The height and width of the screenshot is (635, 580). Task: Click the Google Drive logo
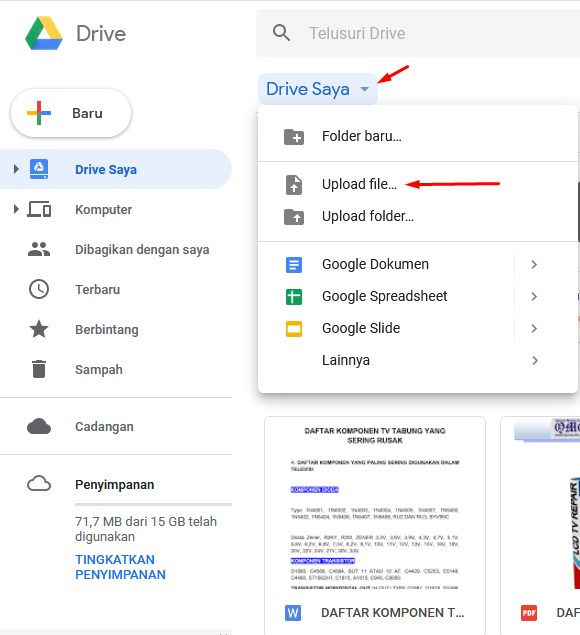[x=44, y=33]
